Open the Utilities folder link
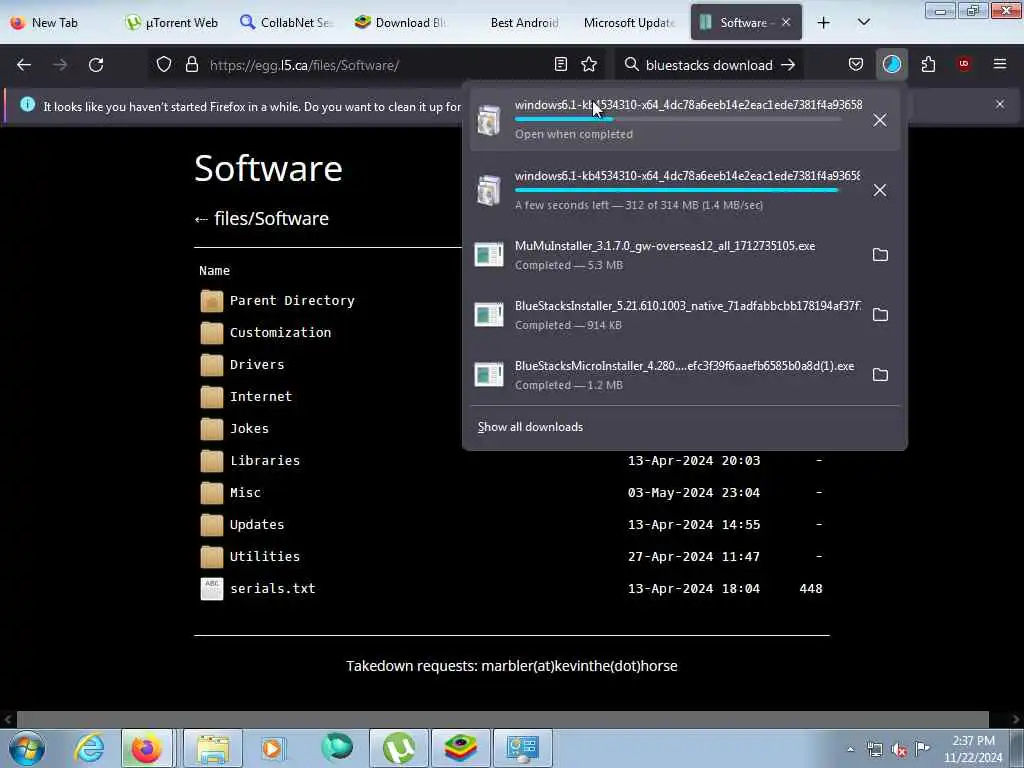Viewport: 1024px width, 768px height. click(265, 557)
